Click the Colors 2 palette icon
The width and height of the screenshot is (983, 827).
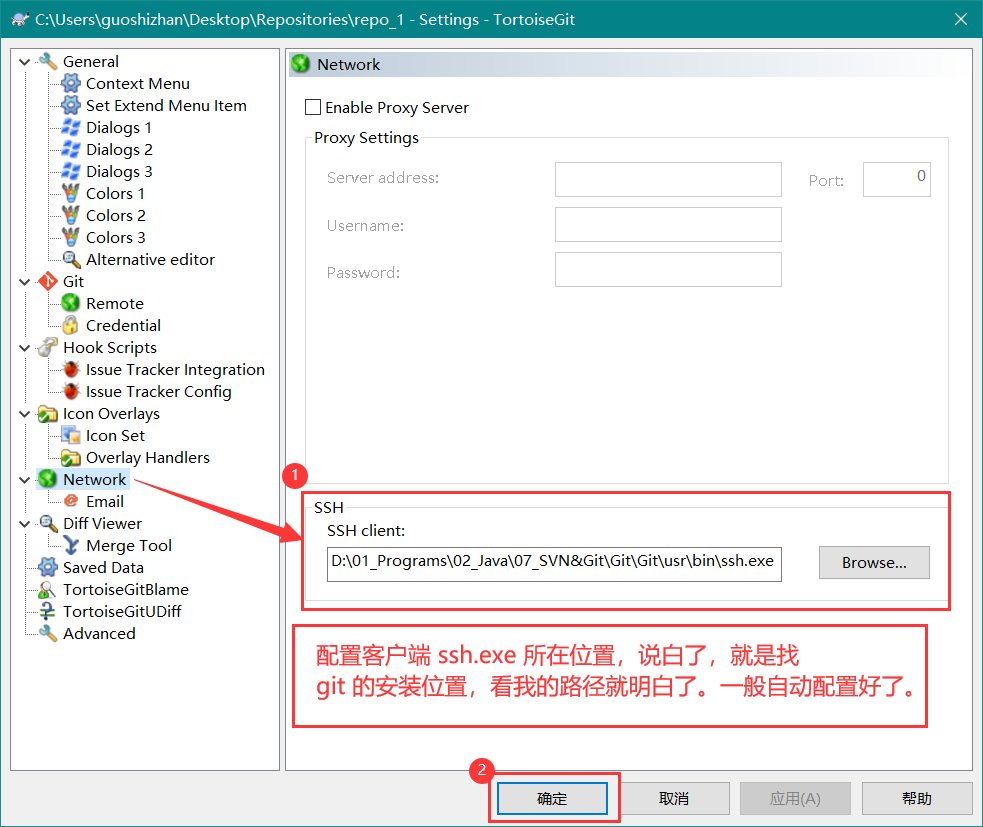pyautogui.click(x=71, y=215)
